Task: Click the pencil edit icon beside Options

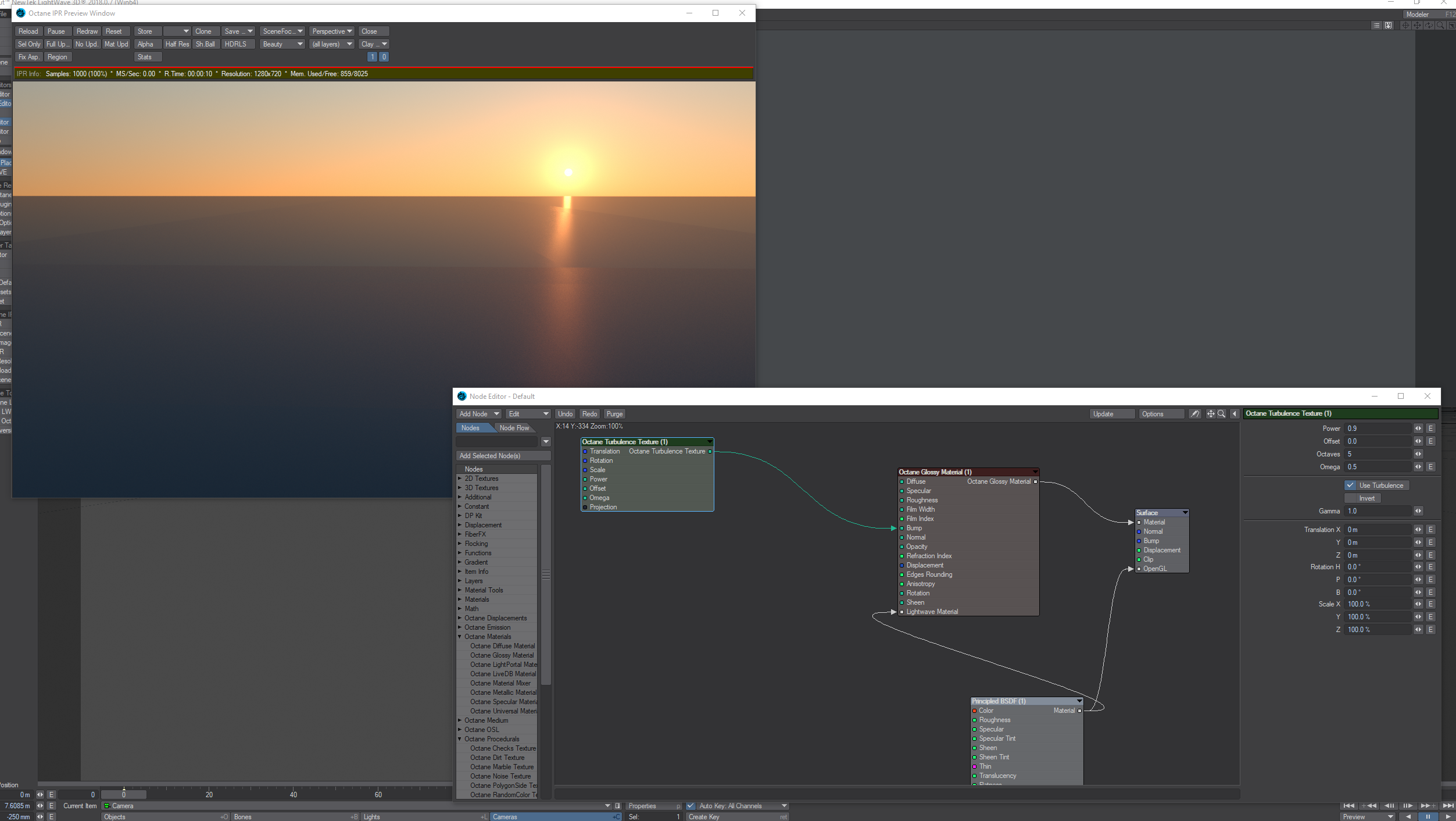Action: pos(1194,414)
